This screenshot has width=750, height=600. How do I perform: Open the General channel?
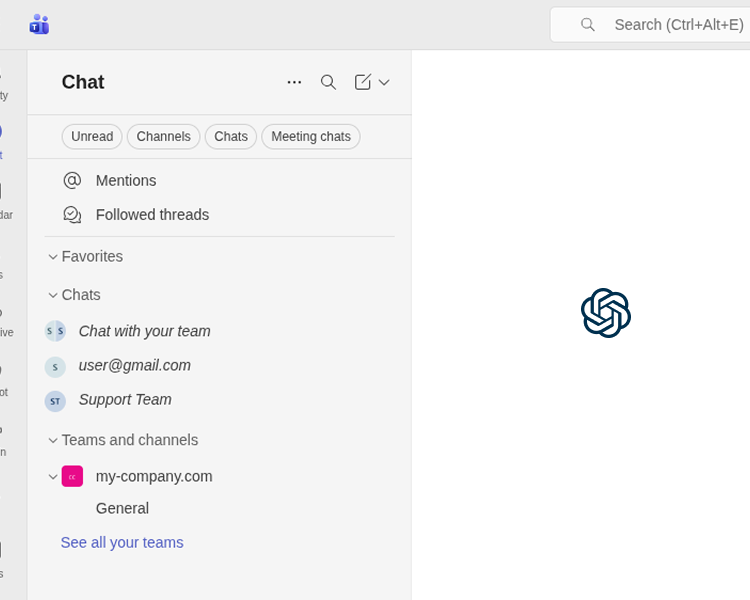[x=122, y=508]
